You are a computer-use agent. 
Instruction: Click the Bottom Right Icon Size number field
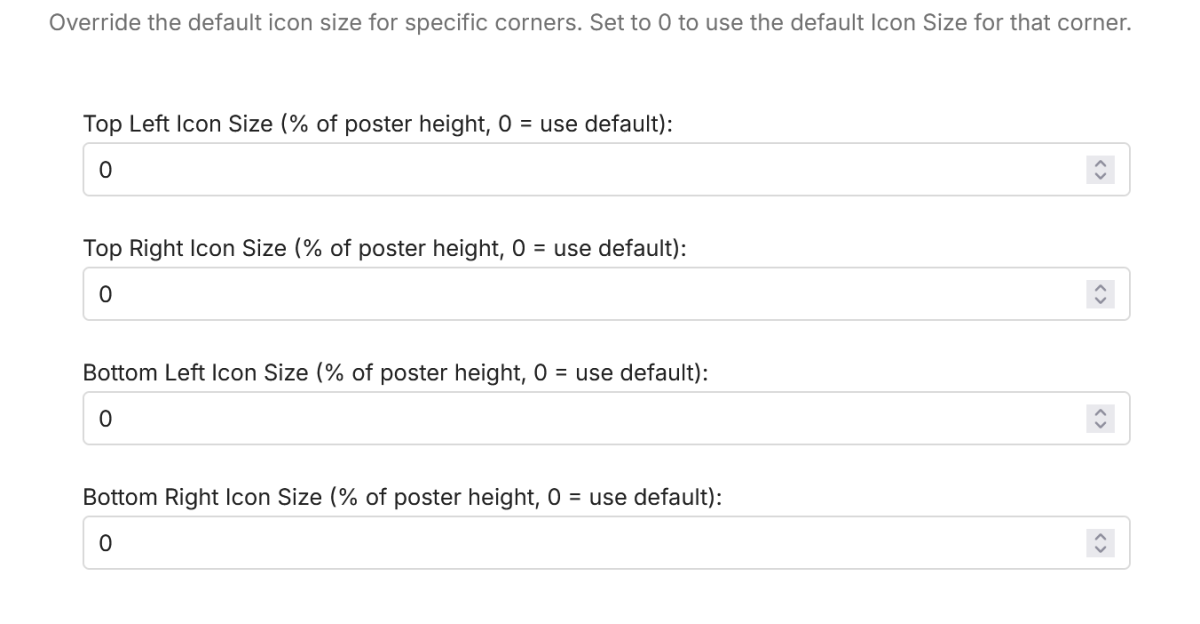tap(580, 543)
